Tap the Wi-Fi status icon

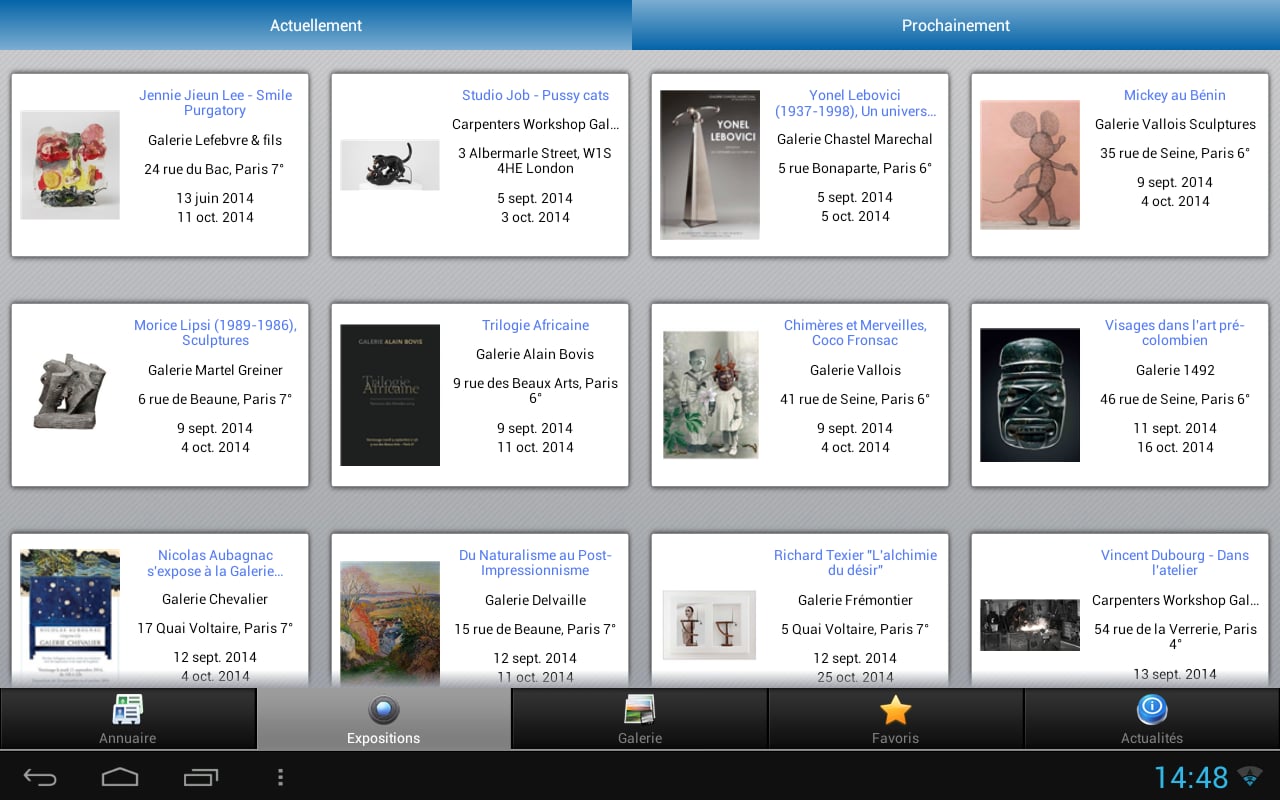point(1249,776)
